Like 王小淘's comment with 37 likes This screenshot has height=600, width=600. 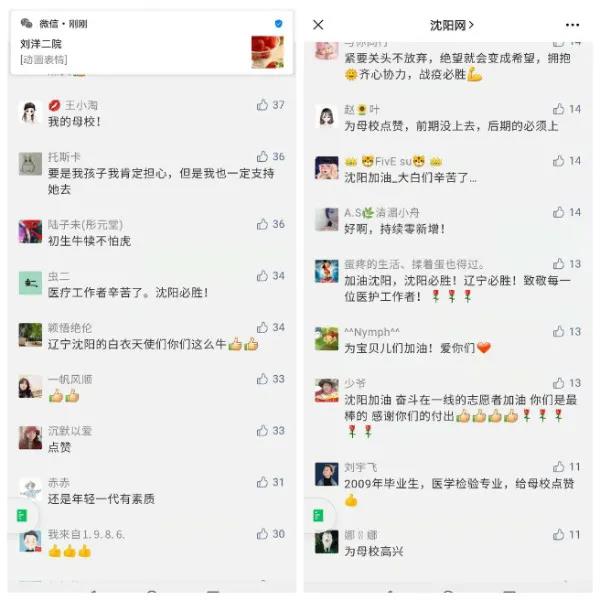(x=262, y=104)
